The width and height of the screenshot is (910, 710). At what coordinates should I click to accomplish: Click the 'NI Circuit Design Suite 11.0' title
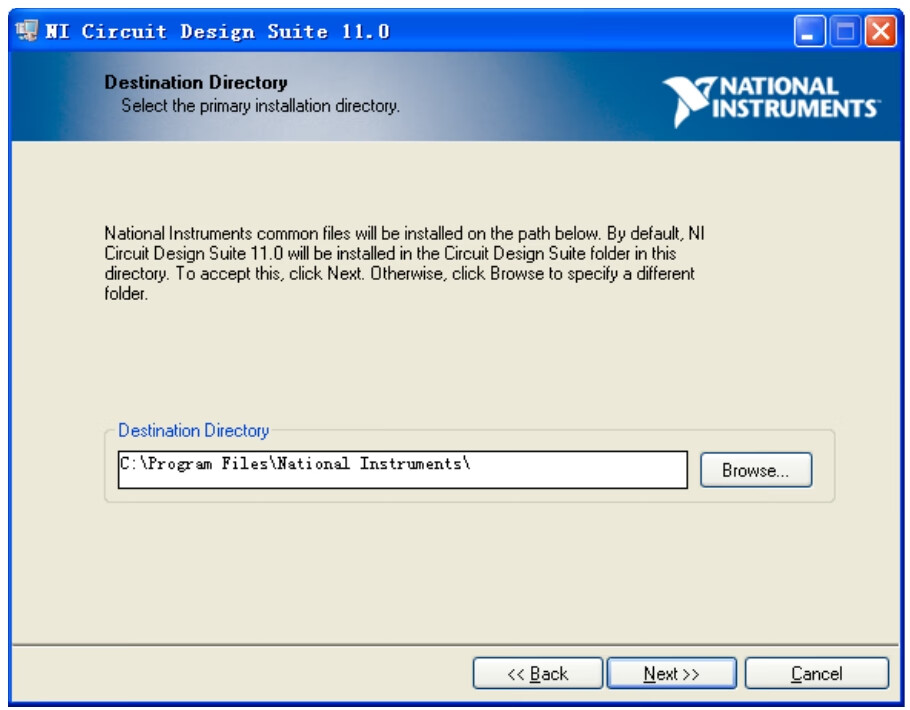tap(218, 31)
